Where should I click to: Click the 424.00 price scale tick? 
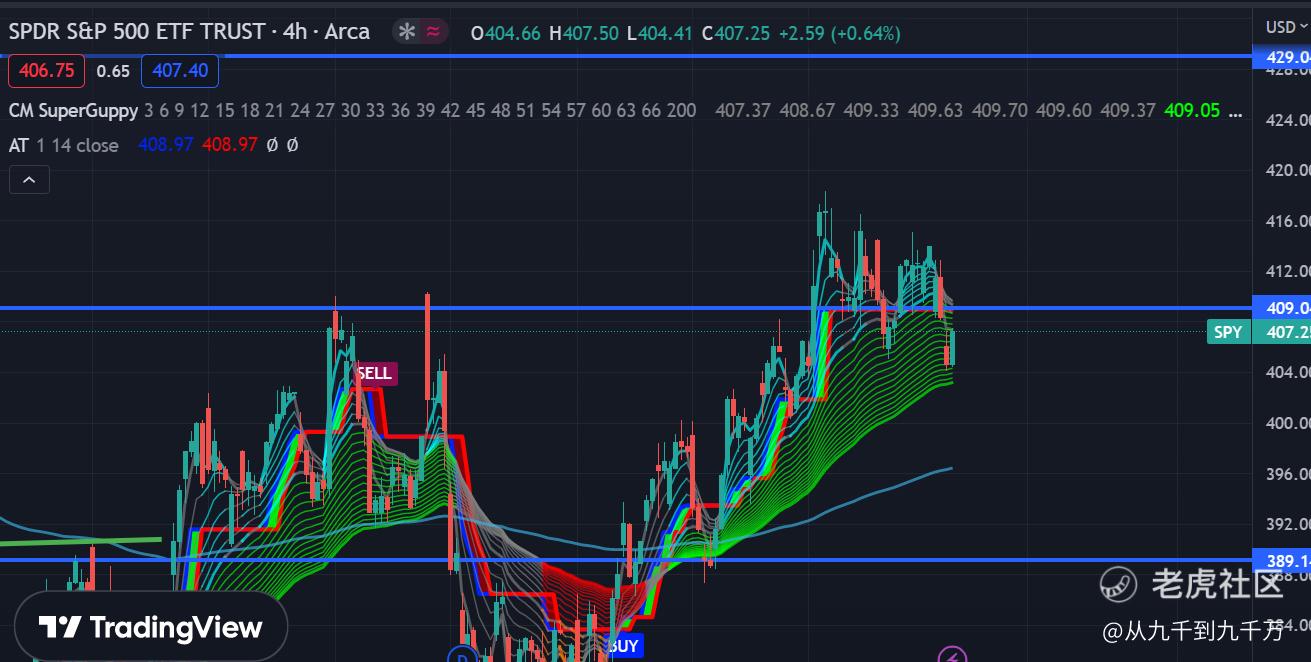1288,121
